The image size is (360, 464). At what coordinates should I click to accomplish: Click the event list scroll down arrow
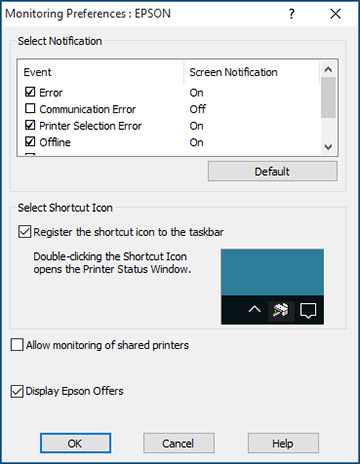(328, 147)
